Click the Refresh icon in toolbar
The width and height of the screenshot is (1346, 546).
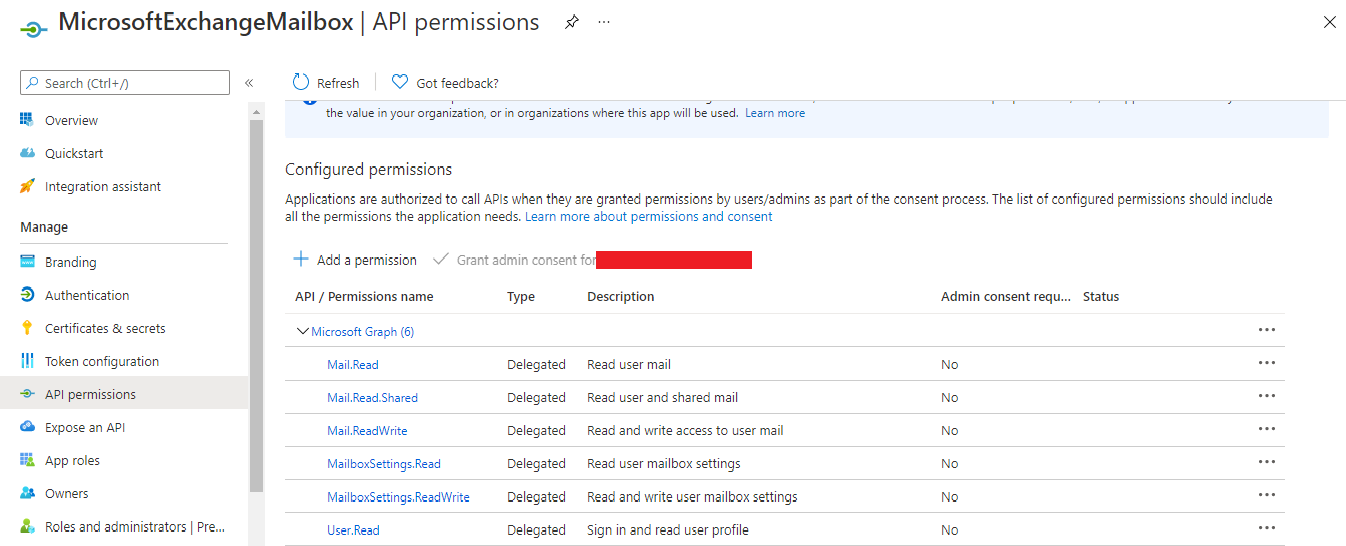301,82
